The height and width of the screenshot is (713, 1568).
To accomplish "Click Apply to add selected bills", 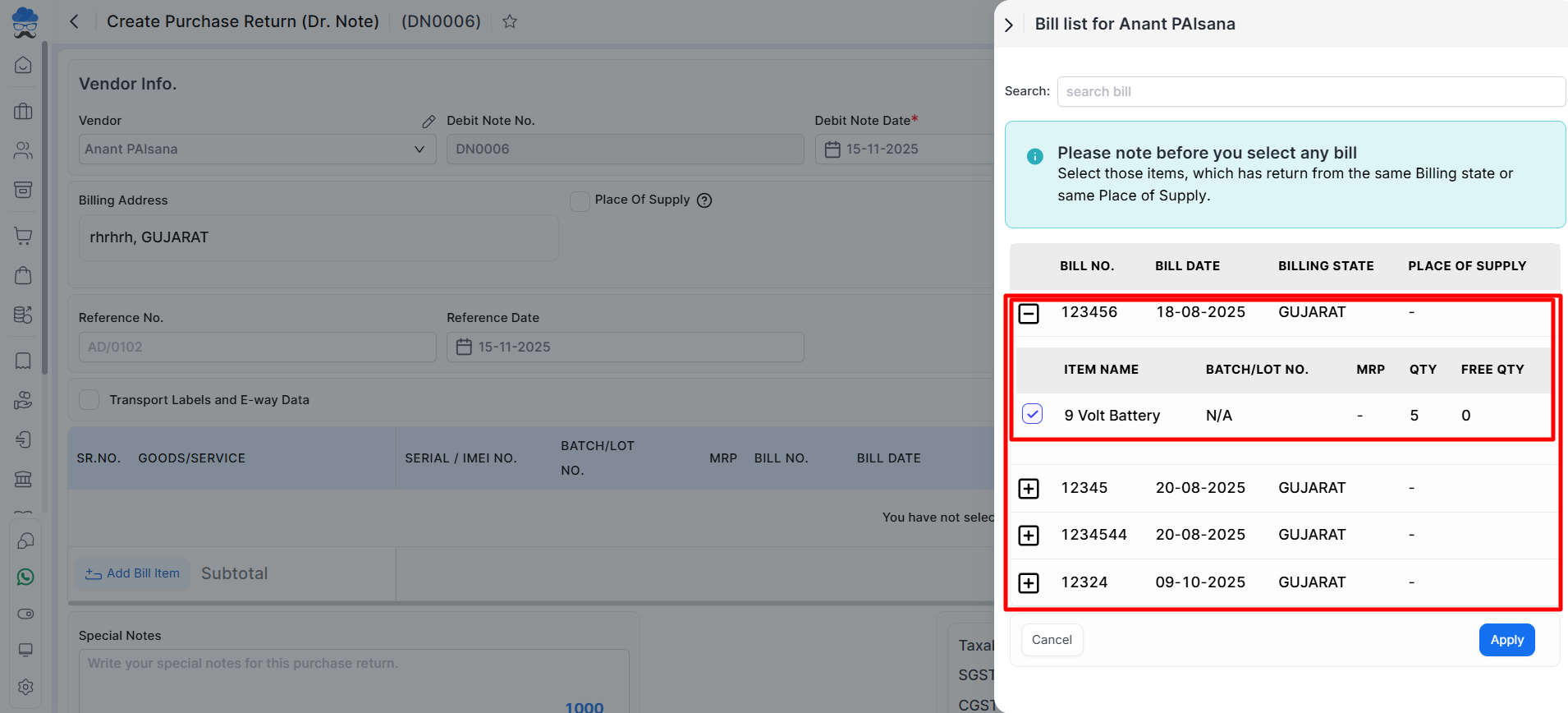I will 1506,640.
